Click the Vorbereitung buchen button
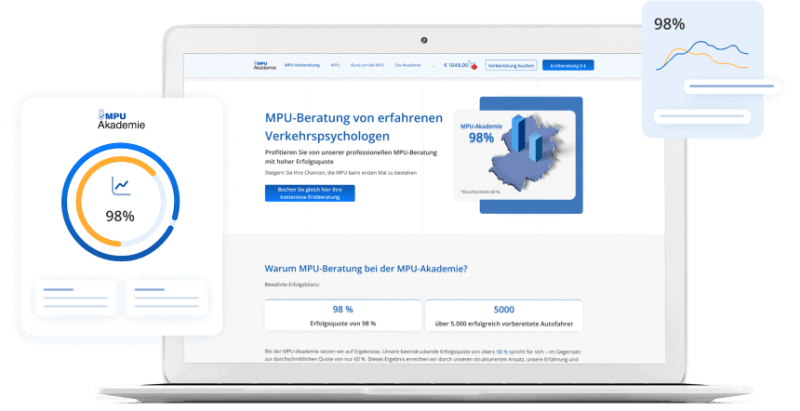 point(511,65)
